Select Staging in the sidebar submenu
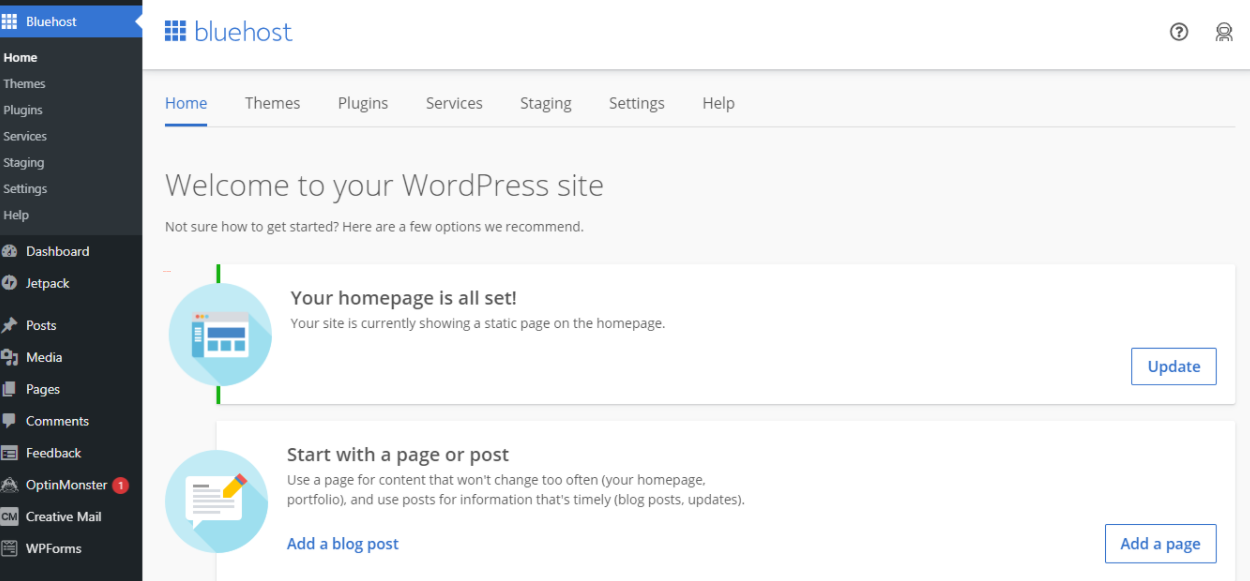 pos(24,162)
